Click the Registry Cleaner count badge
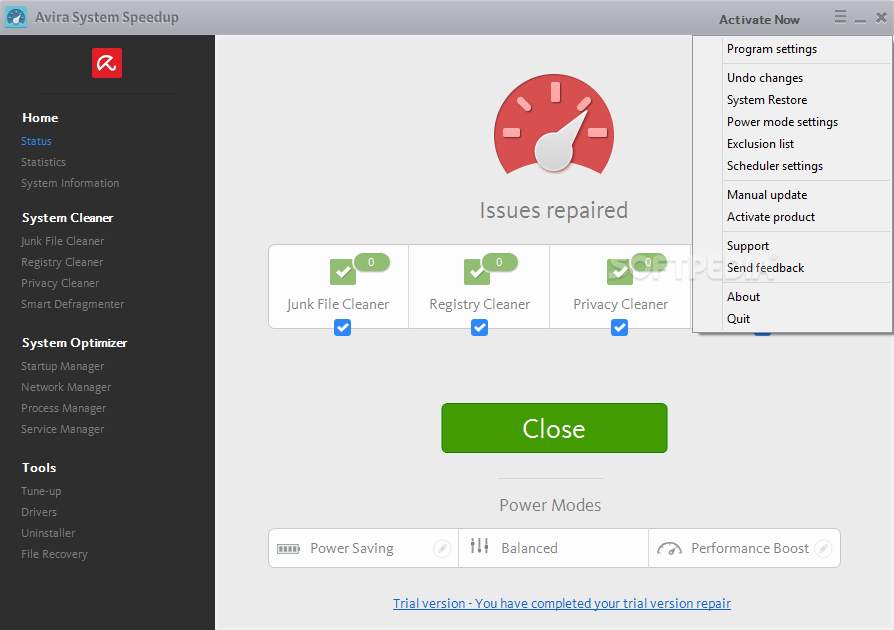894x630 pixels. pos(499,262)
